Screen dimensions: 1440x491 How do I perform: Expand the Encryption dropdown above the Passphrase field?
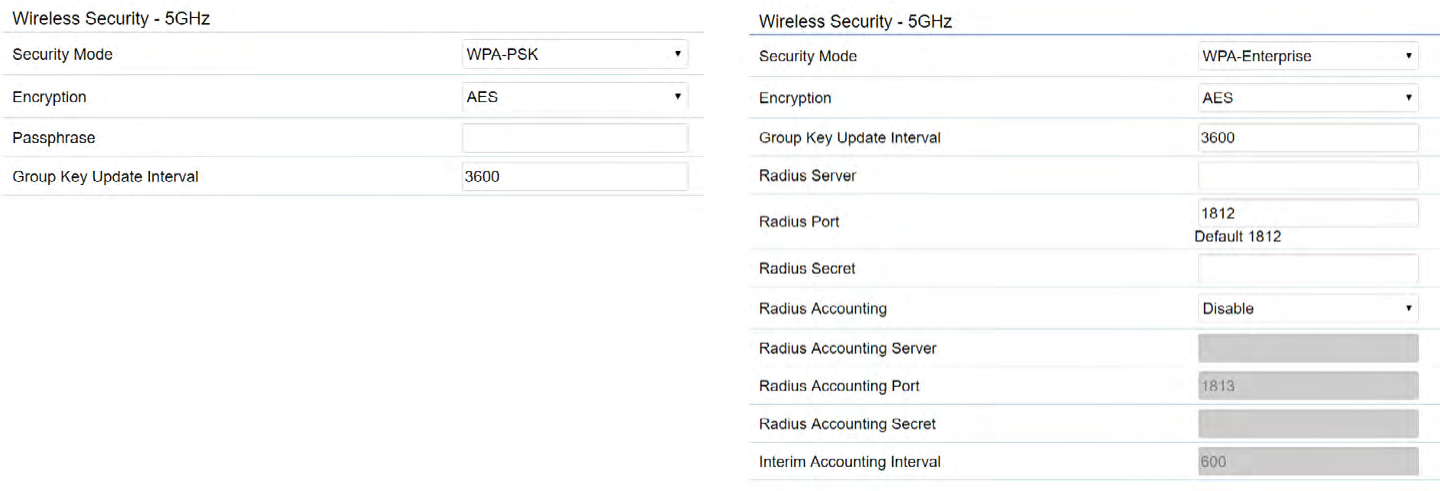[575, 97]
